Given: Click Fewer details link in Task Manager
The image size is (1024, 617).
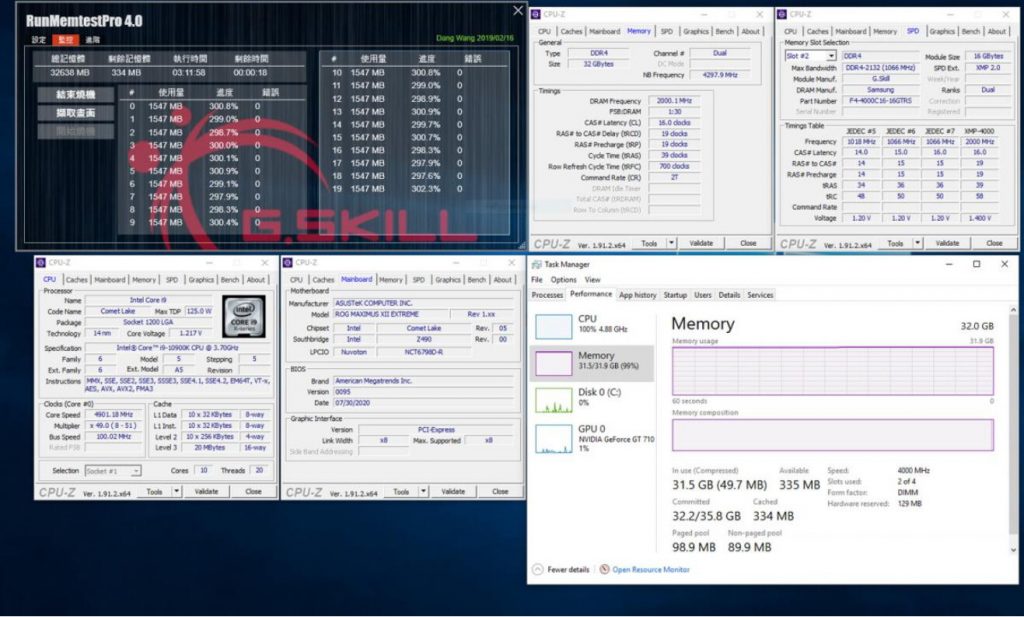Looking at the screenshot, I should (568, 569).
